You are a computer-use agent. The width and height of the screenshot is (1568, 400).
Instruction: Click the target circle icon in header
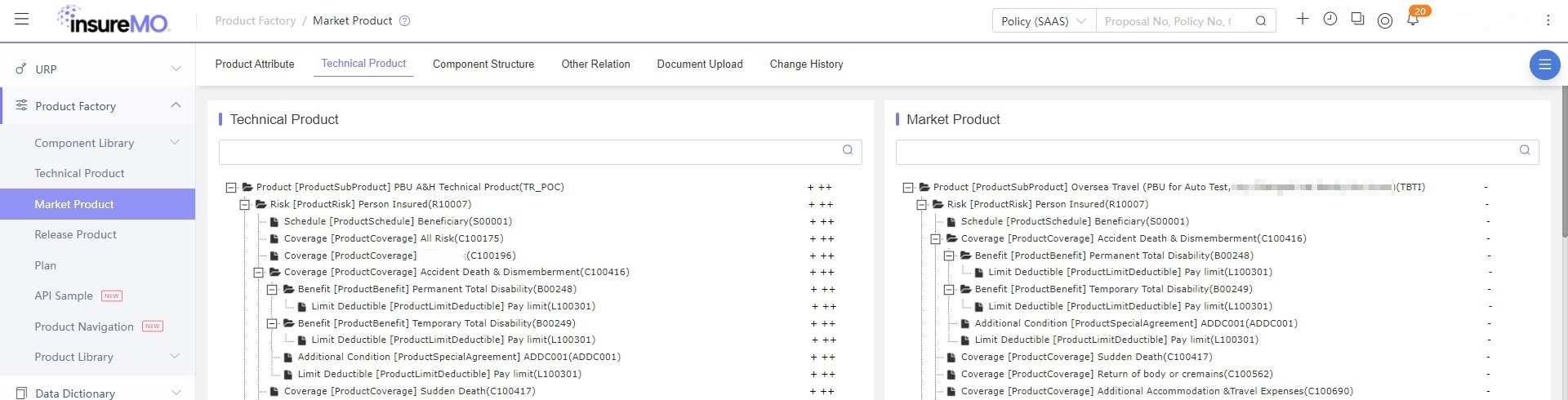[1385, 21]
